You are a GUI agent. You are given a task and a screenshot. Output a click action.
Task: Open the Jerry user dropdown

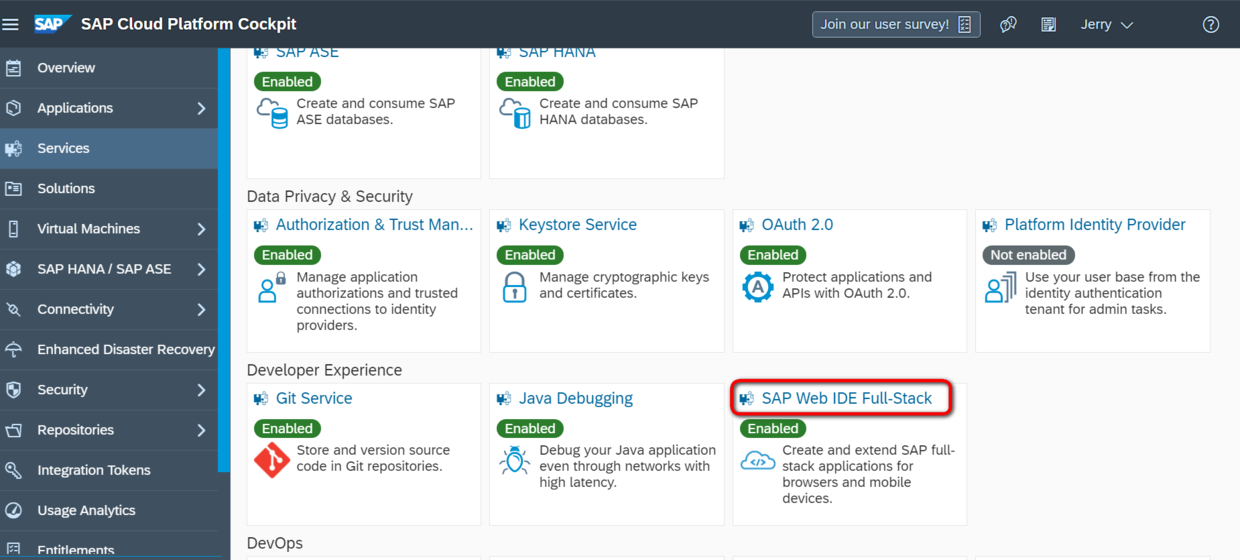[x=1106, y=24]
